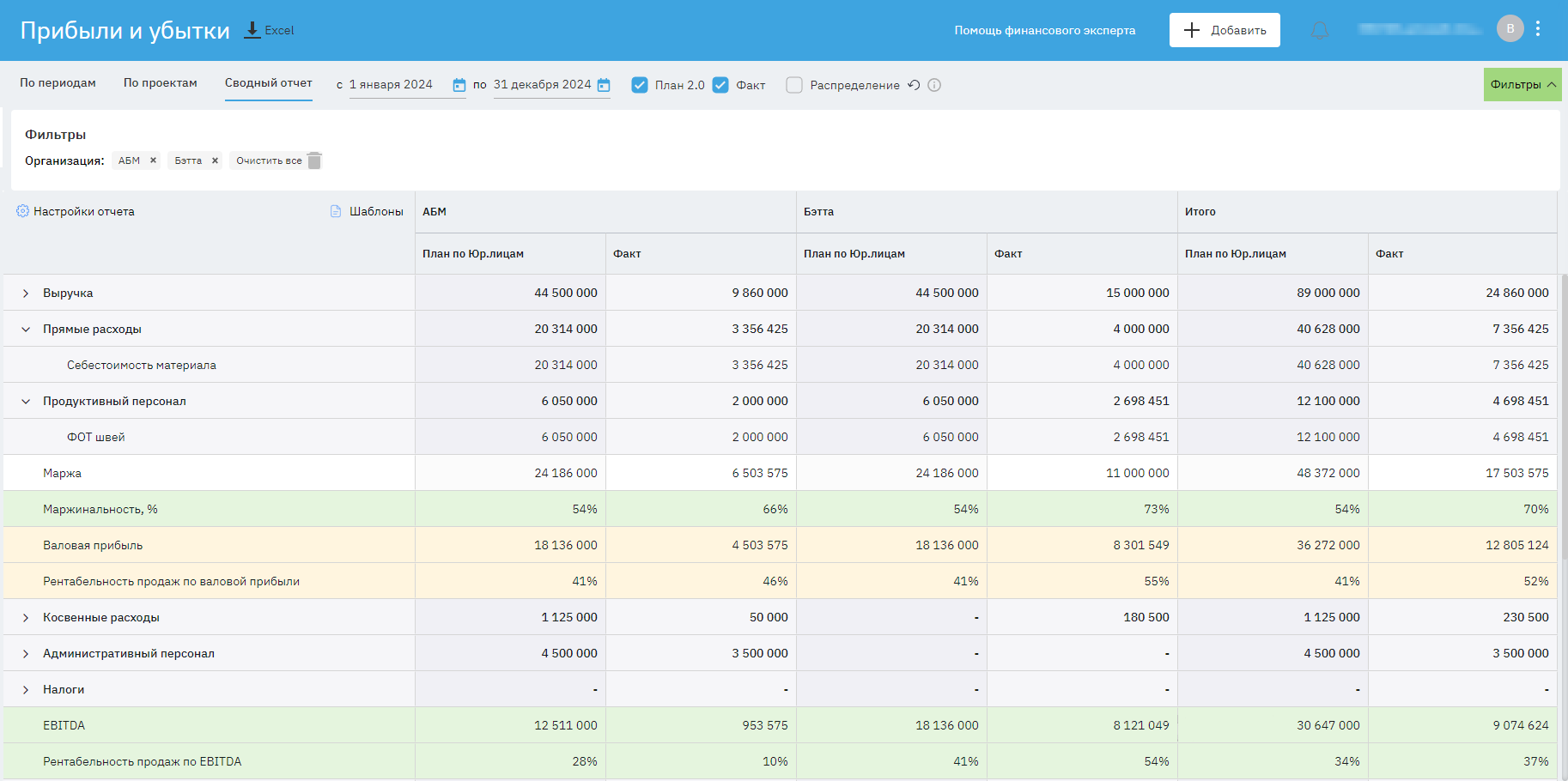
Task: Open Помощь финансового эксперта link
Action: tap(1044, 30)
